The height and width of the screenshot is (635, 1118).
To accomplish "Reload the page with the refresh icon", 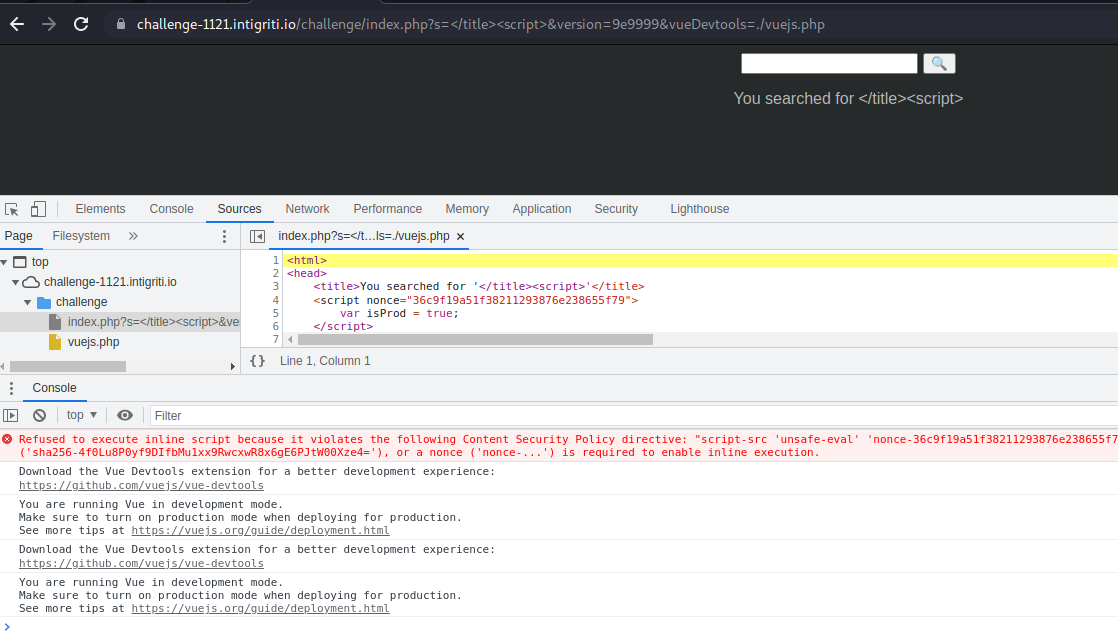I will (x=81, y=24).
